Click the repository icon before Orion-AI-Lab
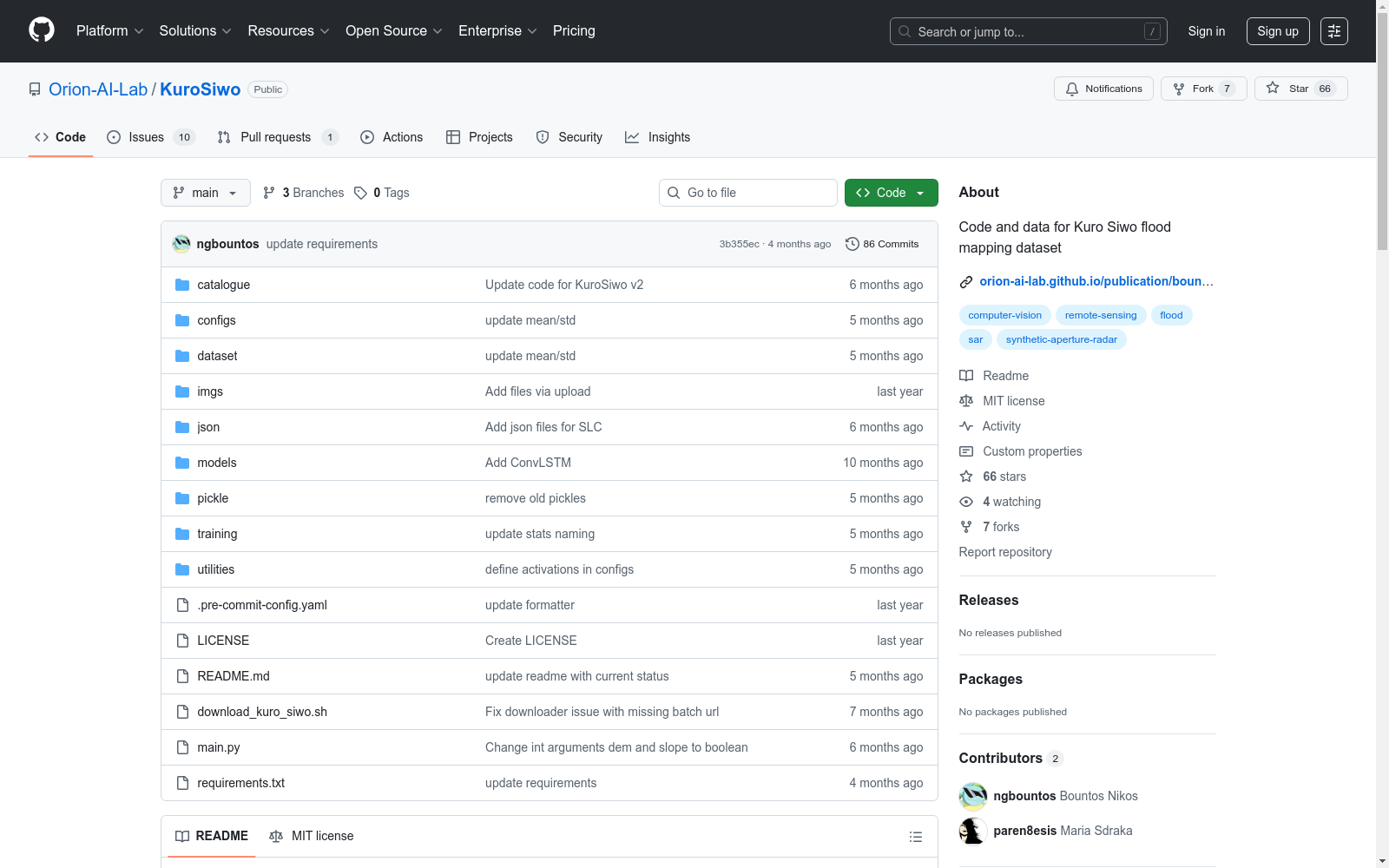Viewport: 1389px width, 868px height. coord(35,89)
